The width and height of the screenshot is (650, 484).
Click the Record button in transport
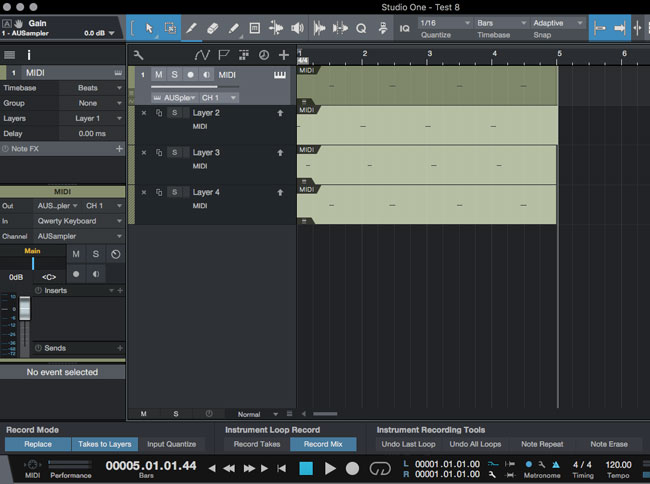[352, 469]
